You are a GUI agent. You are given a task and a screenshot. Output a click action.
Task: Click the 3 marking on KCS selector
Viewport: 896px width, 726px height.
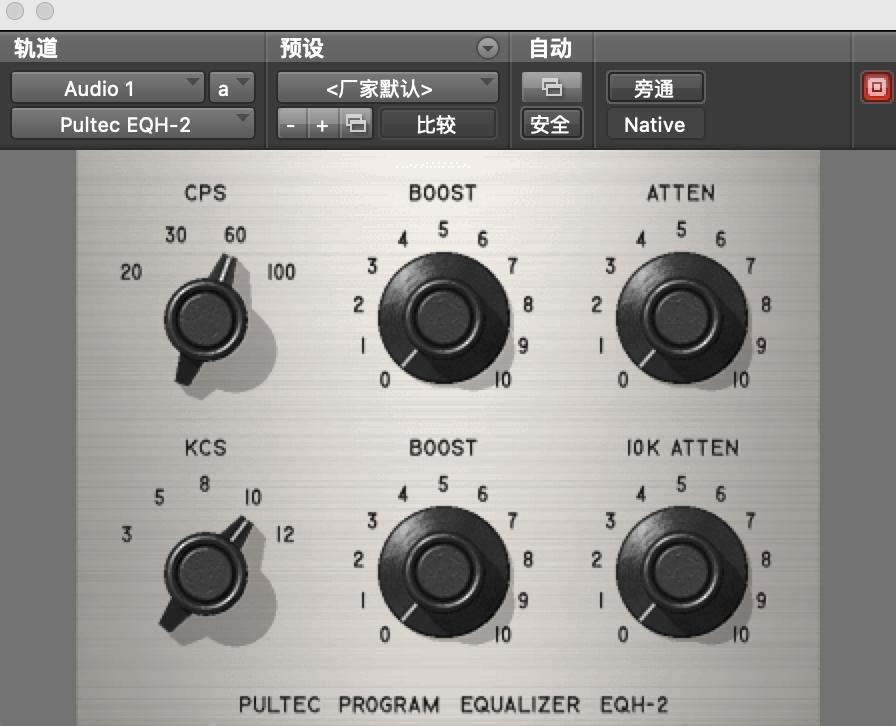pyautogui.click(x=127, y=534)
